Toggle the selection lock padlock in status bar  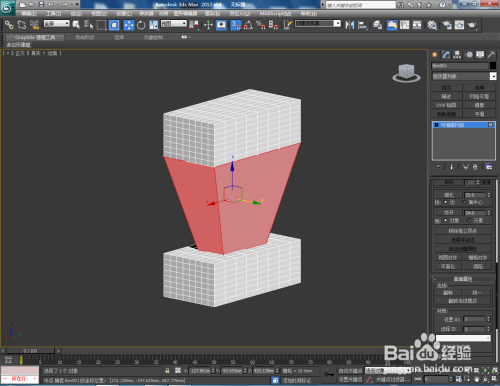tap(167, 370)
